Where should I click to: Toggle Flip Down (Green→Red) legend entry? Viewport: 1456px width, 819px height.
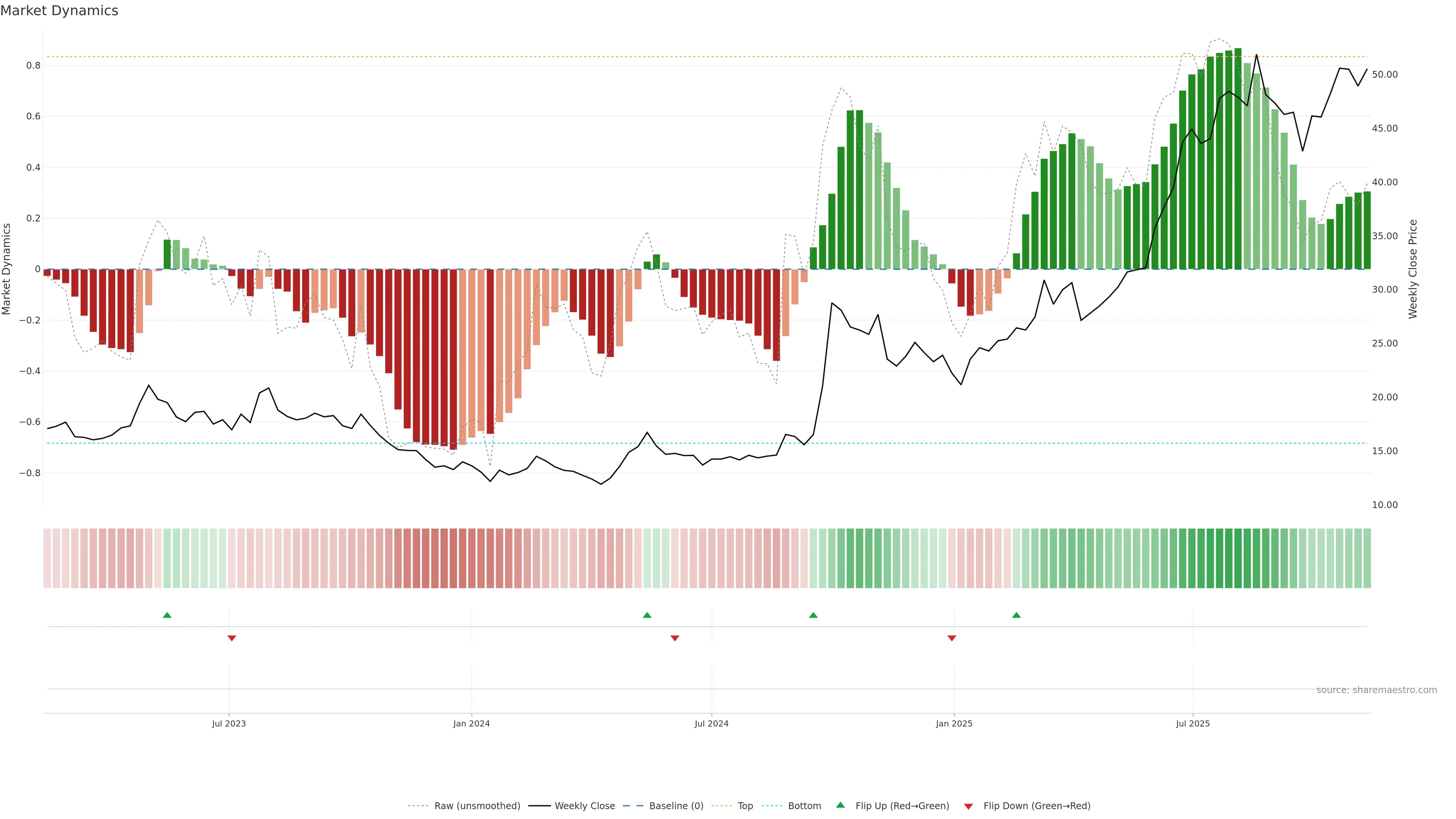click(1037, 806)
